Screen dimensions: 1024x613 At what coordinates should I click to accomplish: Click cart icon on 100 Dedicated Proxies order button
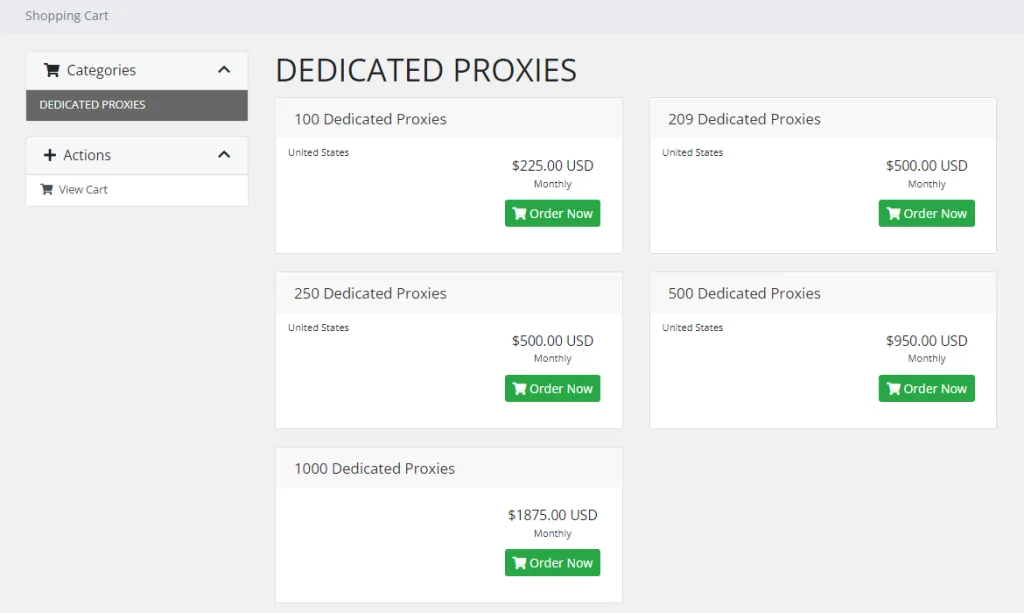pyautogui.click(x=519, y=213)
